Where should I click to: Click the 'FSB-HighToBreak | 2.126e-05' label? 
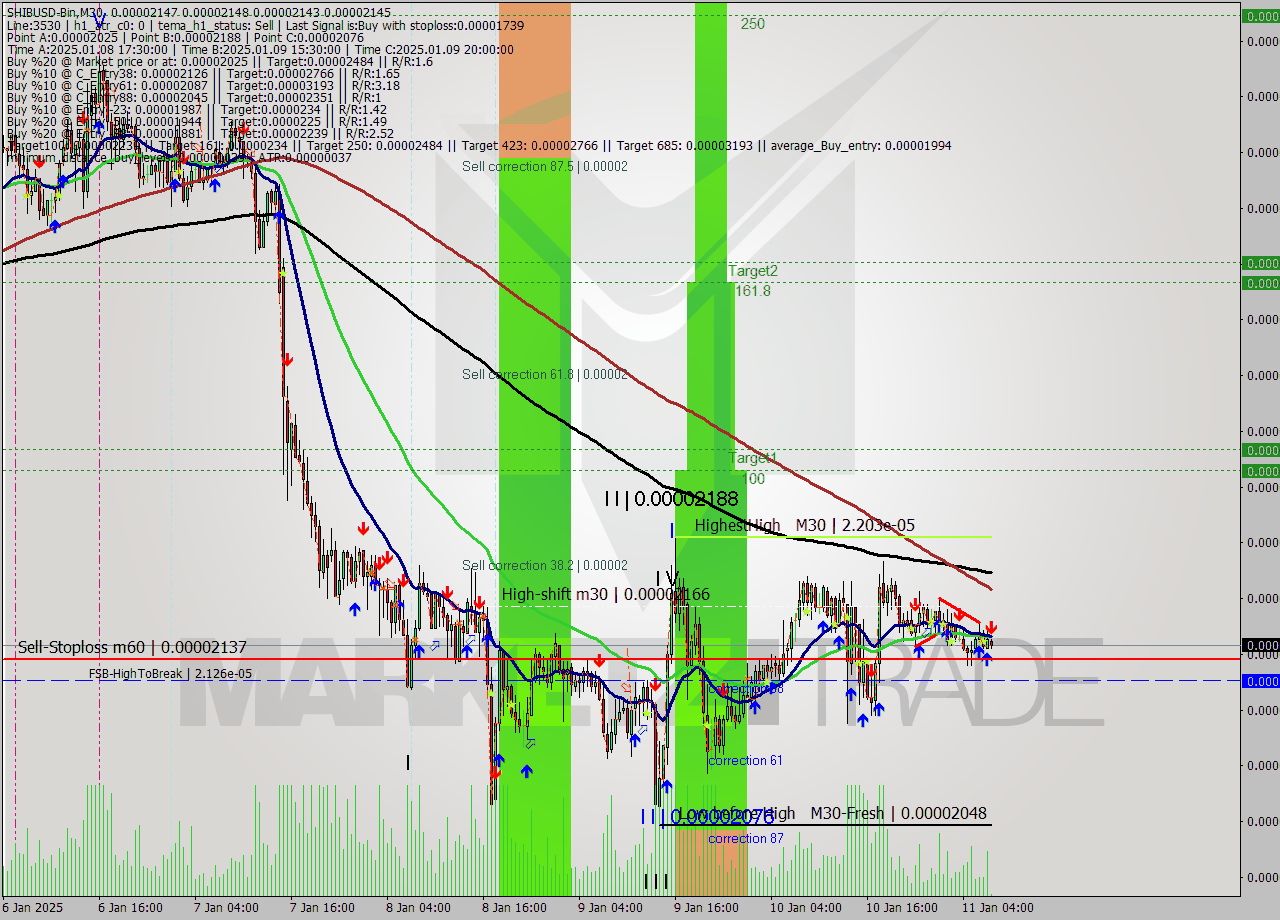(170, 674)
